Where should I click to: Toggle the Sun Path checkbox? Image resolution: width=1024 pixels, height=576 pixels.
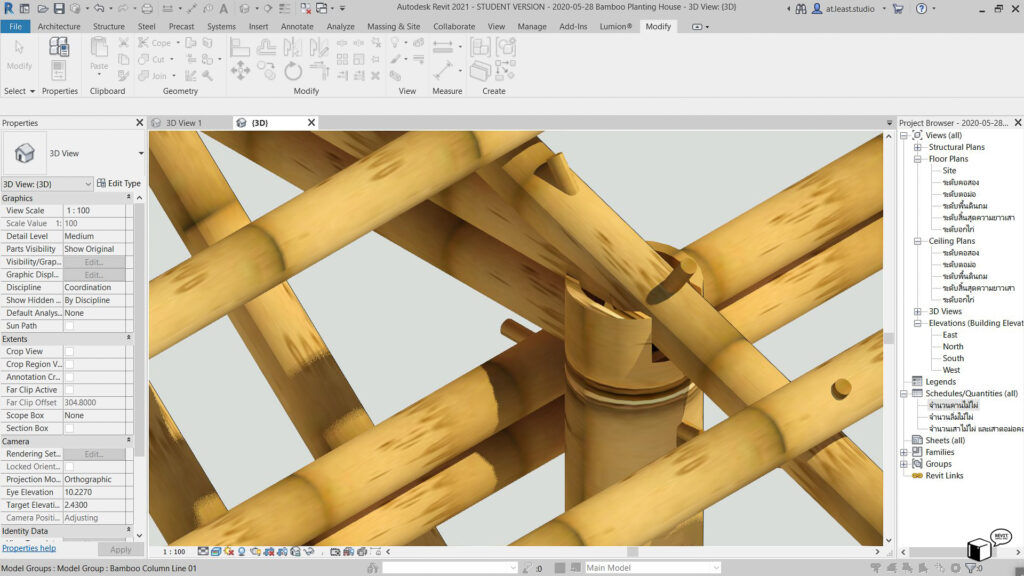click(69, 326)
